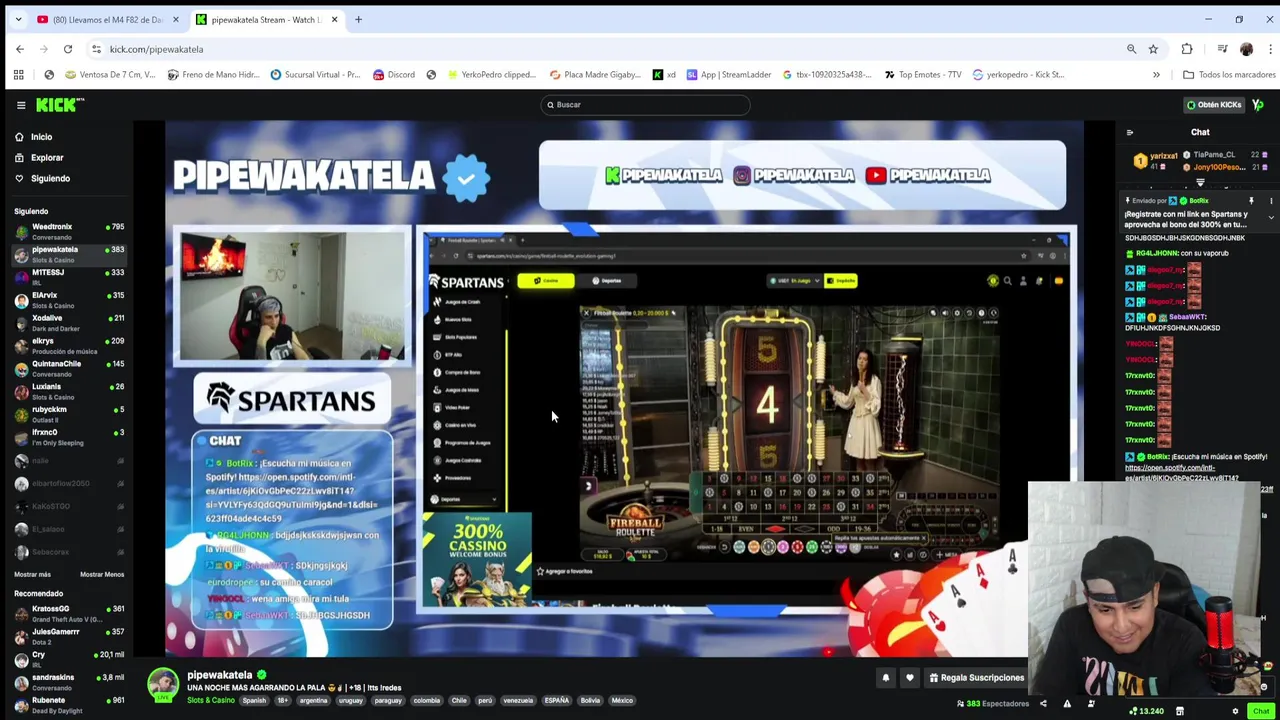Open the Xodalive channel in the sidebar
Image resolution: width=1280 pixels, height=720 pixels.
pos(68,323)
